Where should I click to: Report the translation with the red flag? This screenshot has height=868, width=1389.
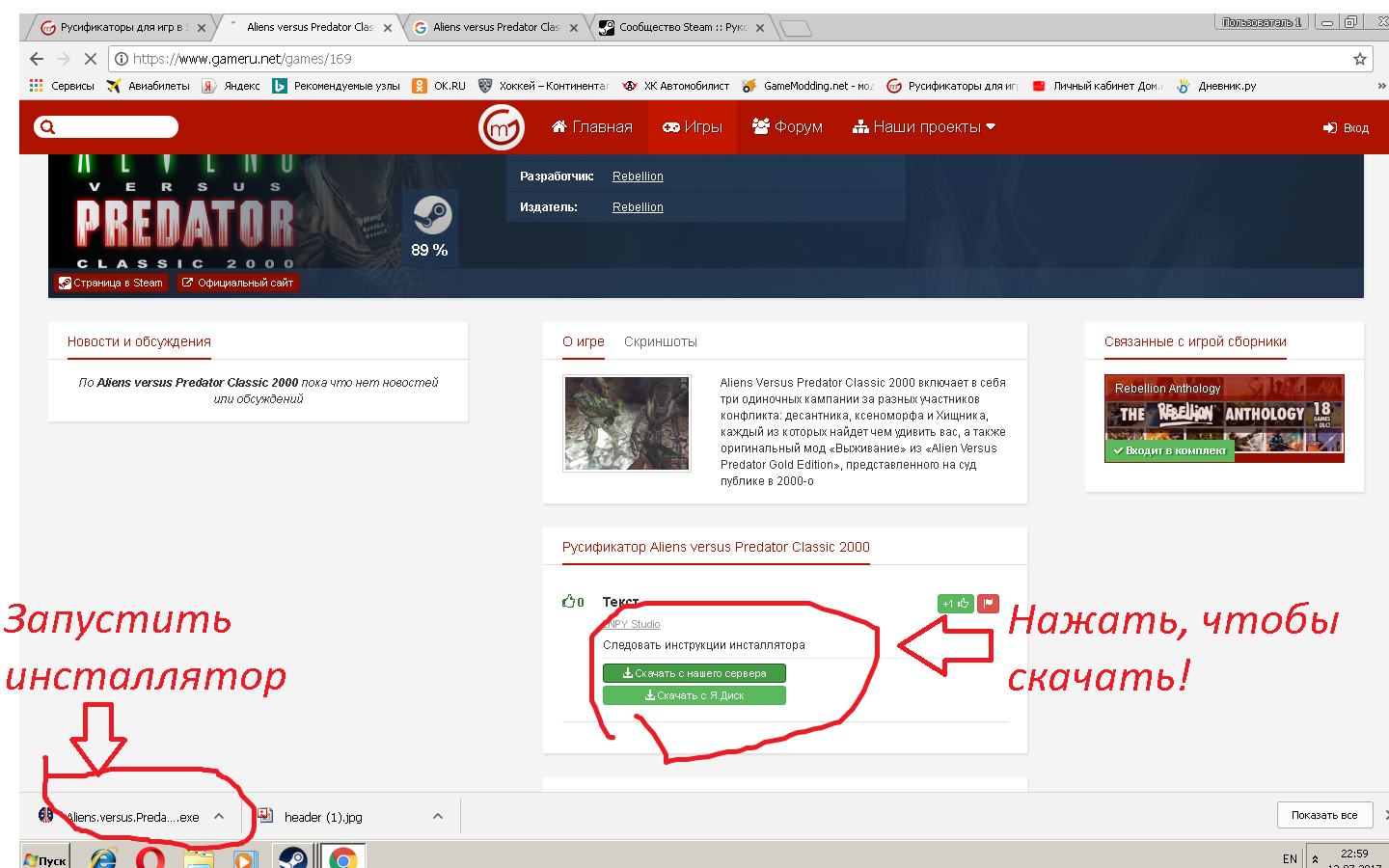coord(988,604)
